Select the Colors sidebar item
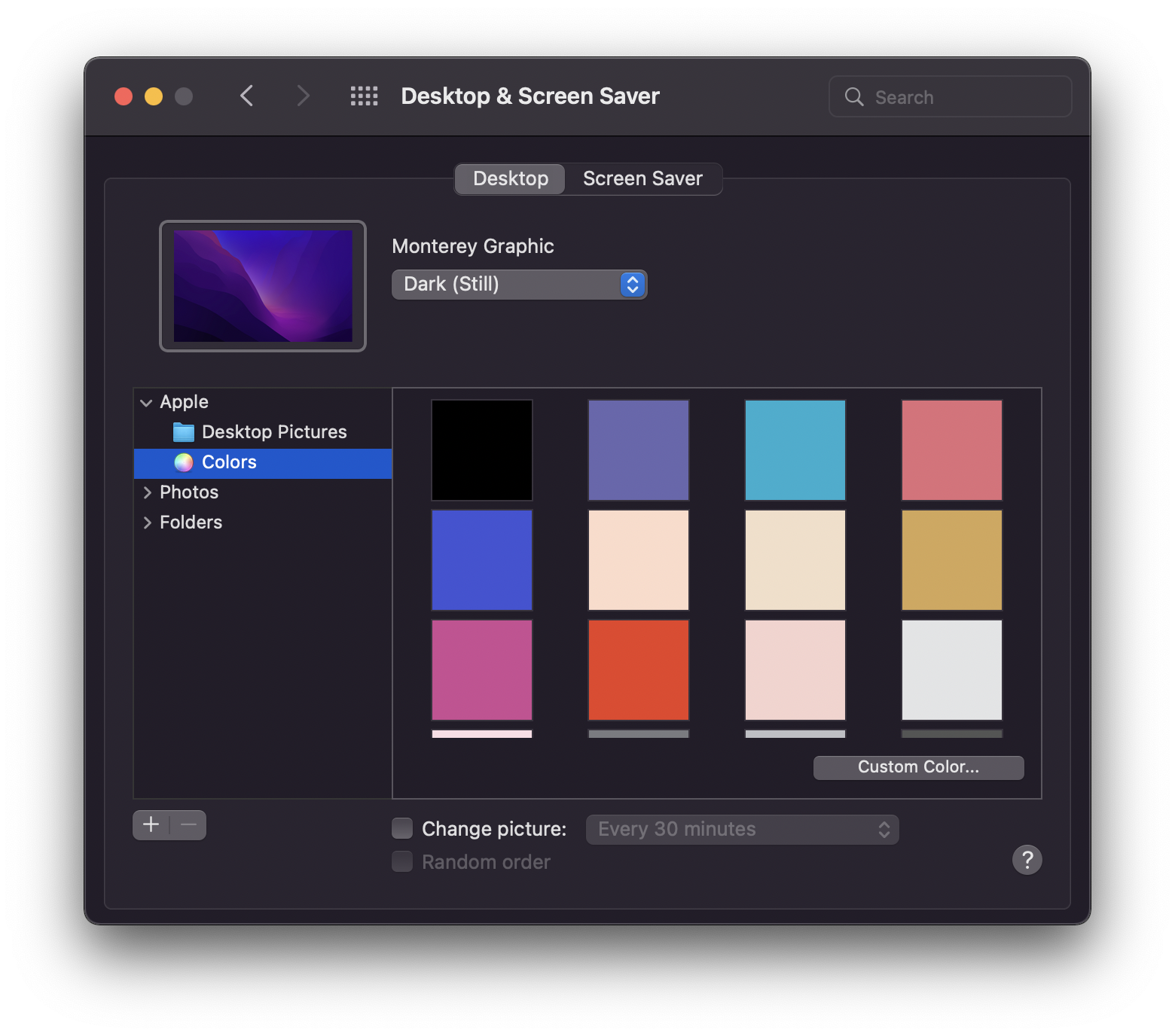 (x=263, y=463)
